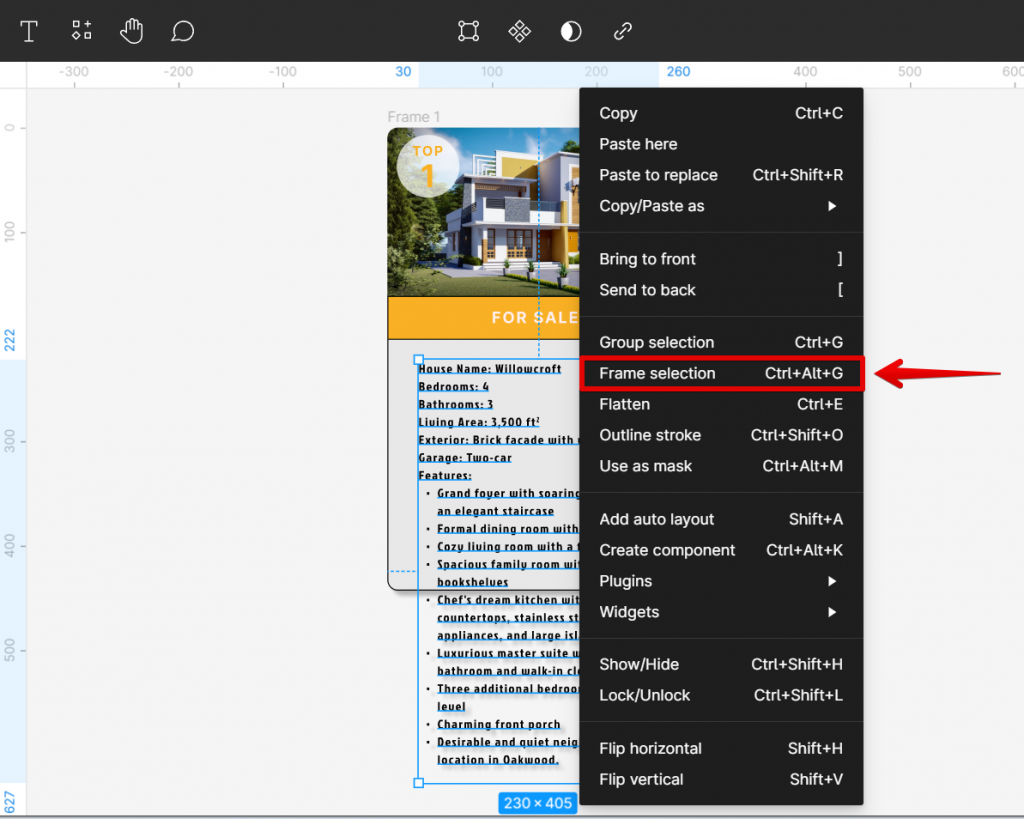
Task: Toggle Lock/Unlock on the selection
Action: [x=643, y=695]
